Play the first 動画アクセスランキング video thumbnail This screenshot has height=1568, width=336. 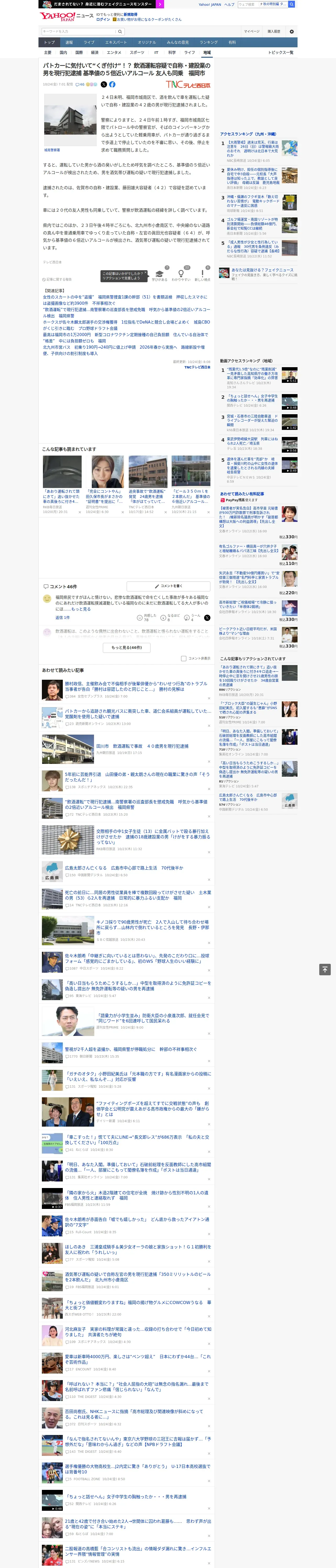point(289,375)
